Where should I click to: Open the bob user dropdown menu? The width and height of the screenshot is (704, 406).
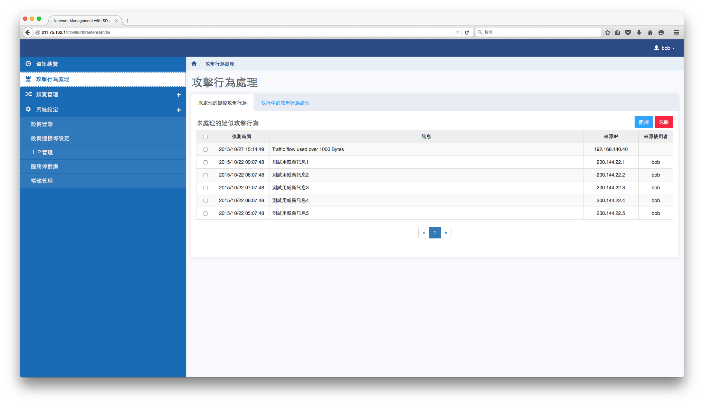tap(664, 48)
